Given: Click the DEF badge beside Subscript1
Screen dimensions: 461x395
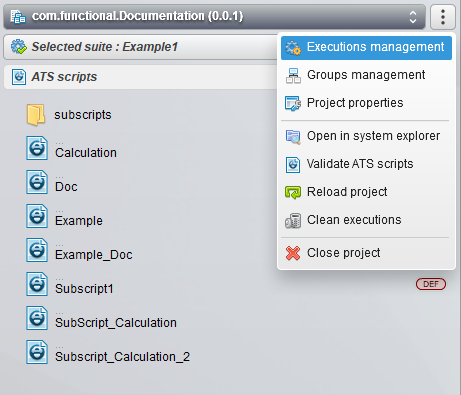Looking at the screenshot, I should pos(431,284).
